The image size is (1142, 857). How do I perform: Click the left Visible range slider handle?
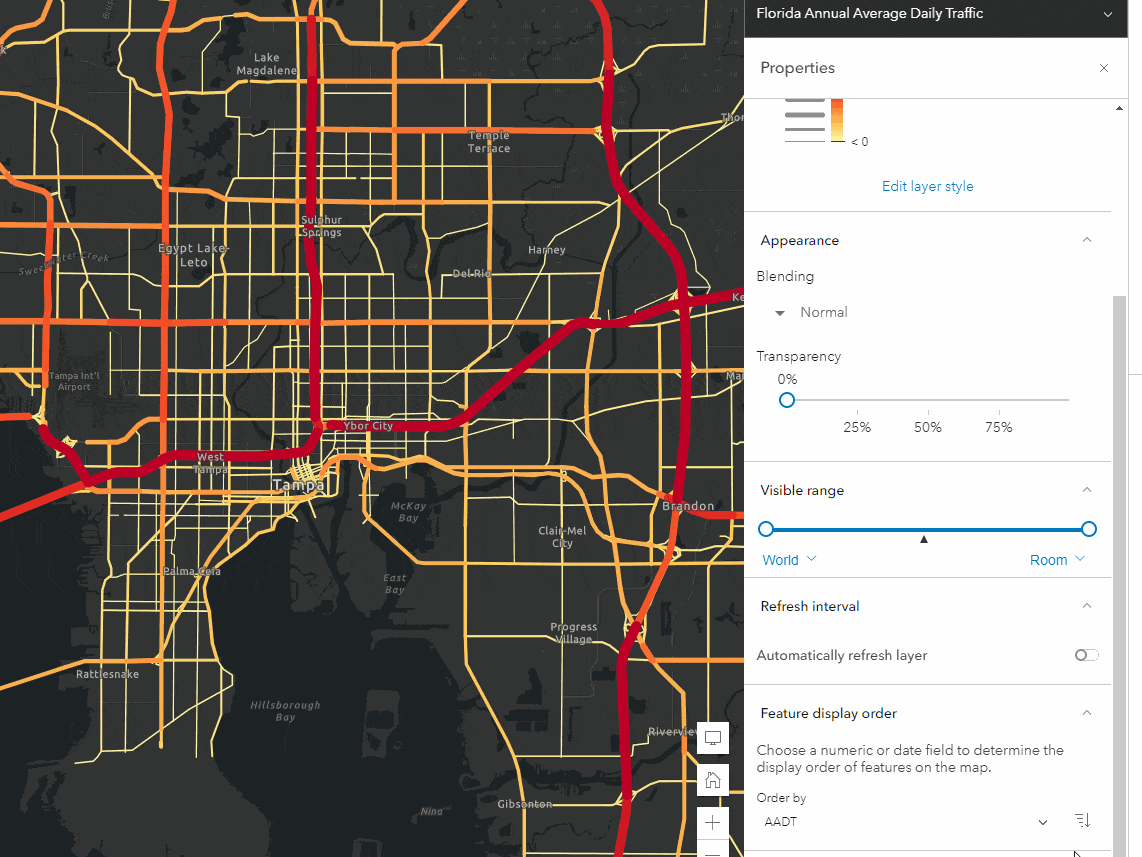765,529
